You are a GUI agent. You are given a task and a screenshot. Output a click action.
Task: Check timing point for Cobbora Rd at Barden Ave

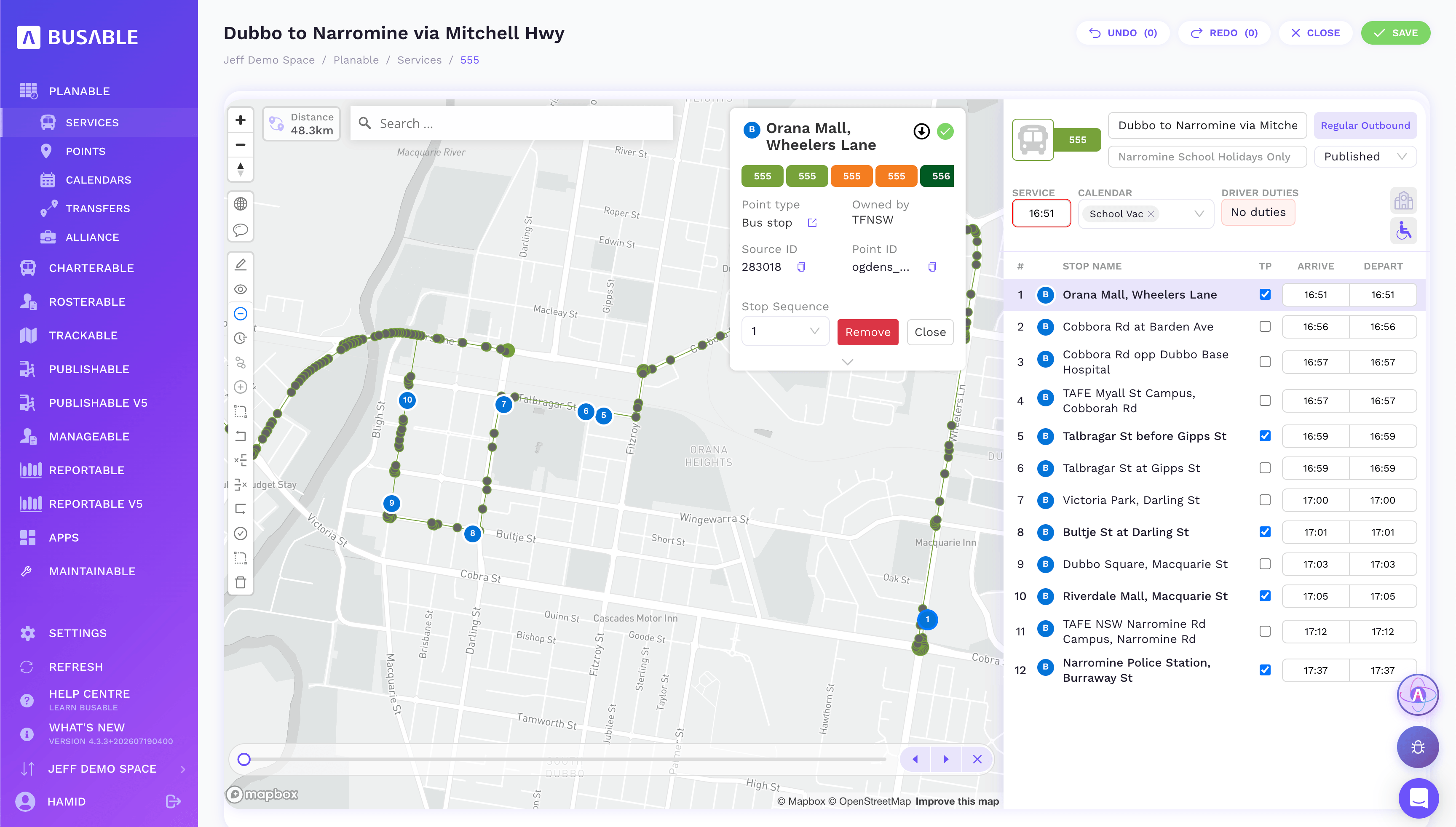click(1264, 327)
